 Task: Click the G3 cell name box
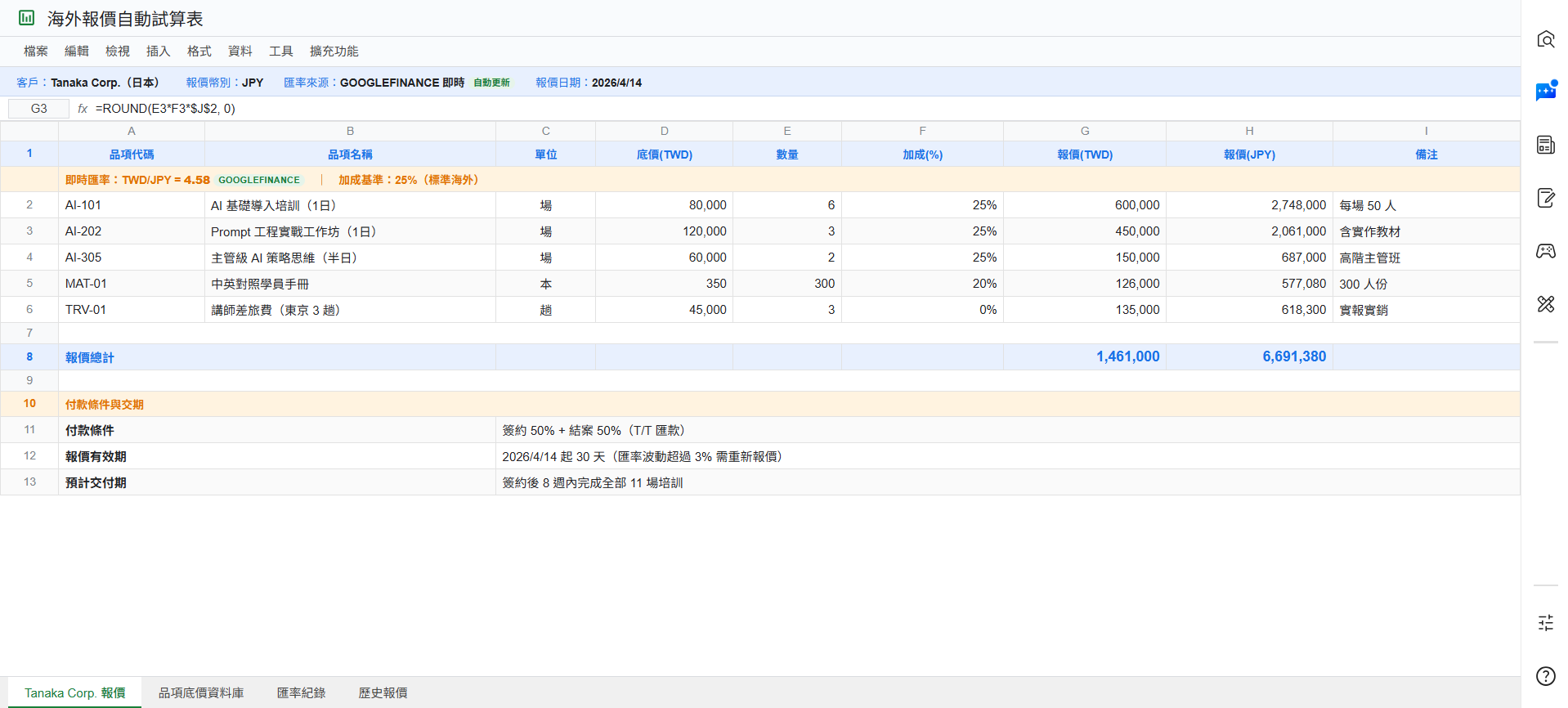[38, 109]
